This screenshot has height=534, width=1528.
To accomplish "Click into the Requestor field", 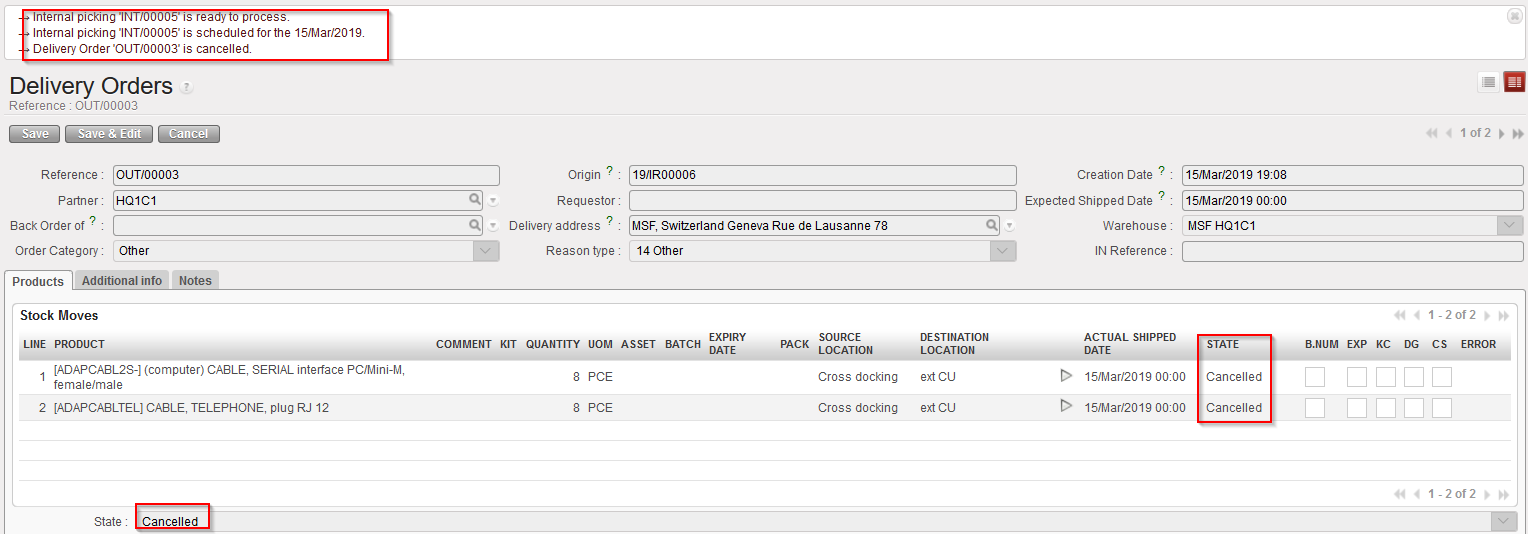I will point(822,200).
